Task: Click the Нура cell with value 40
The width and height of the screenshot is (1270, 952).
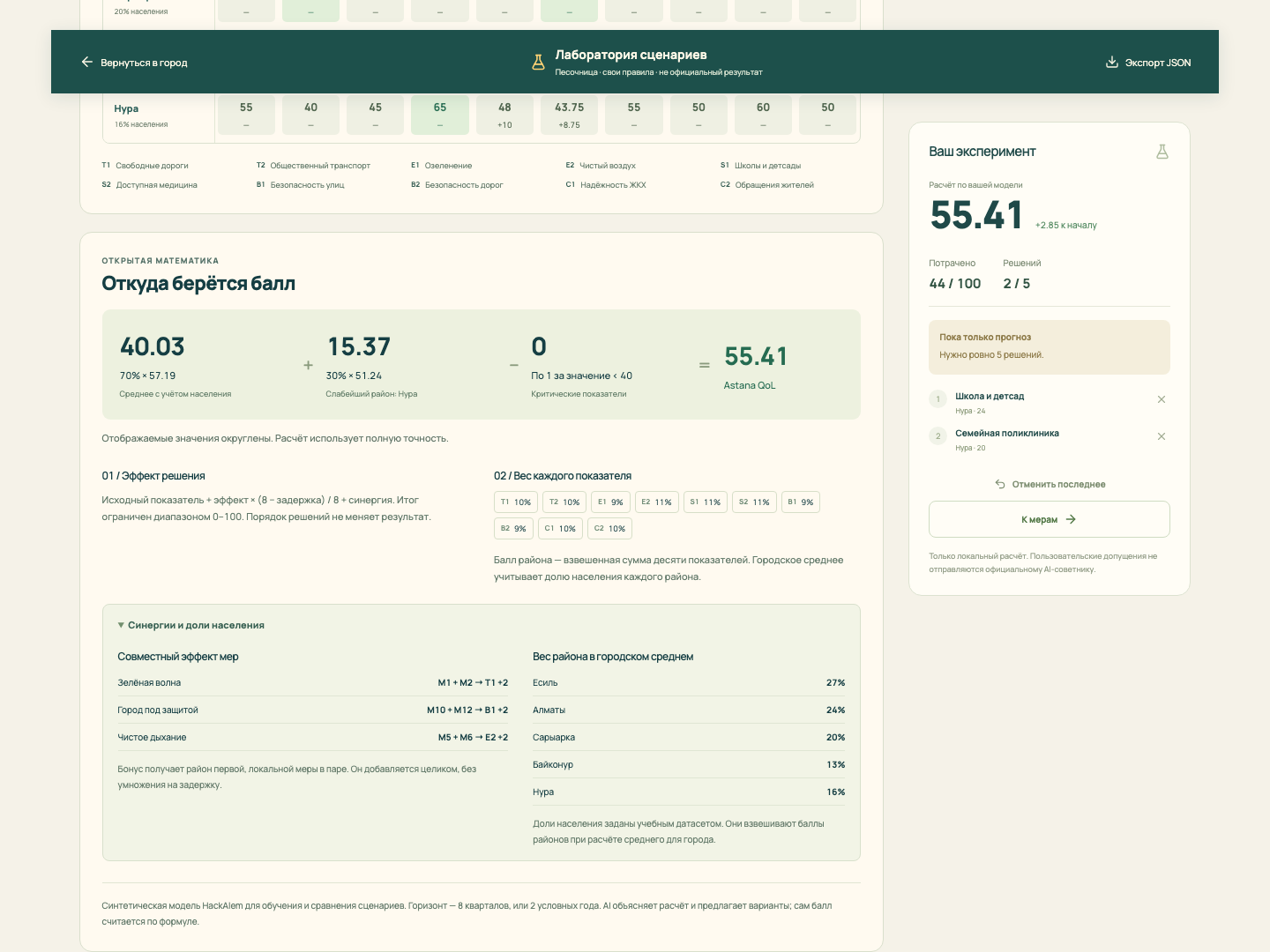Action: [x=310, y=115]
